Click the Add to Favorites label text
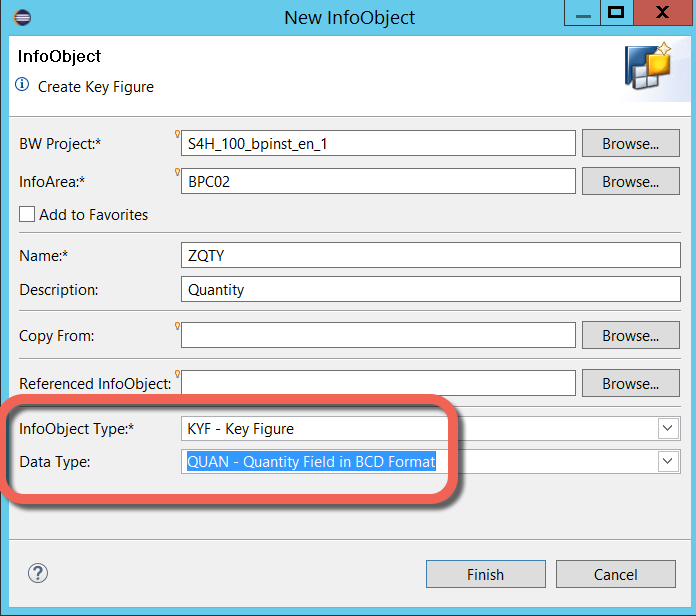Image resolution: width=696 pixels, height=616 pixels. coord(94,215)
